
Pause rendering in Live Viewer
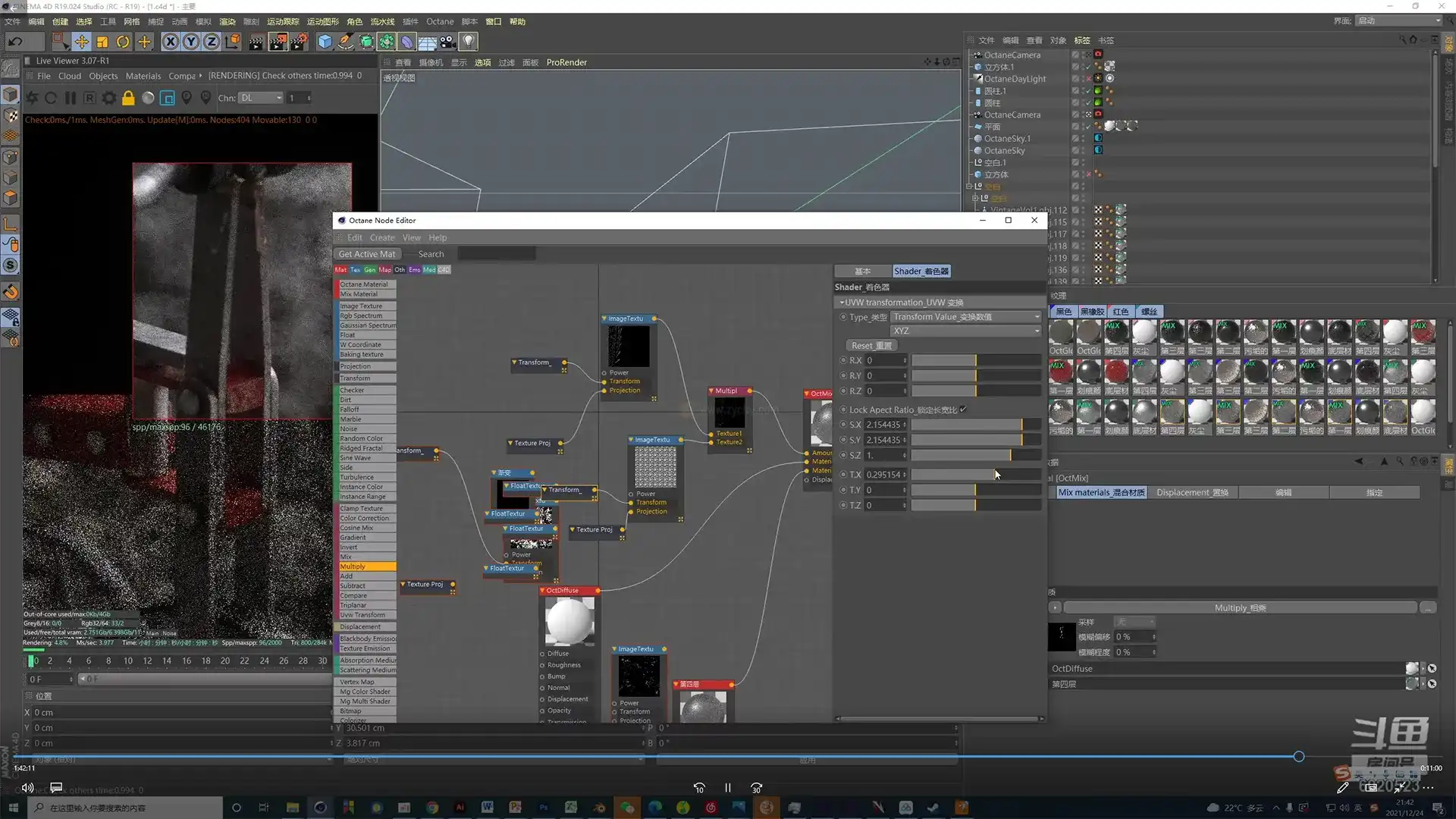click(x=71, y=98)
